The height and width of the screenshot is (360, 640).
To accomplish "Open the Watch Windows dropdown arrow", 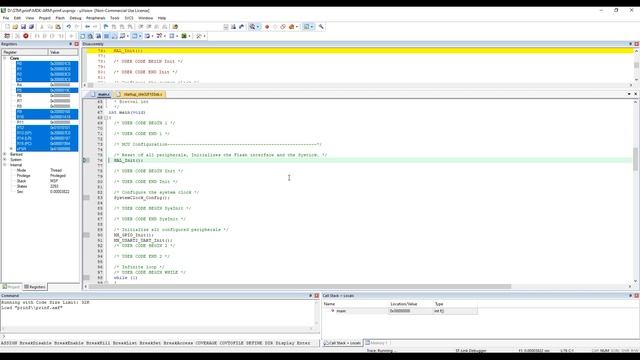I will click(128, 36).
